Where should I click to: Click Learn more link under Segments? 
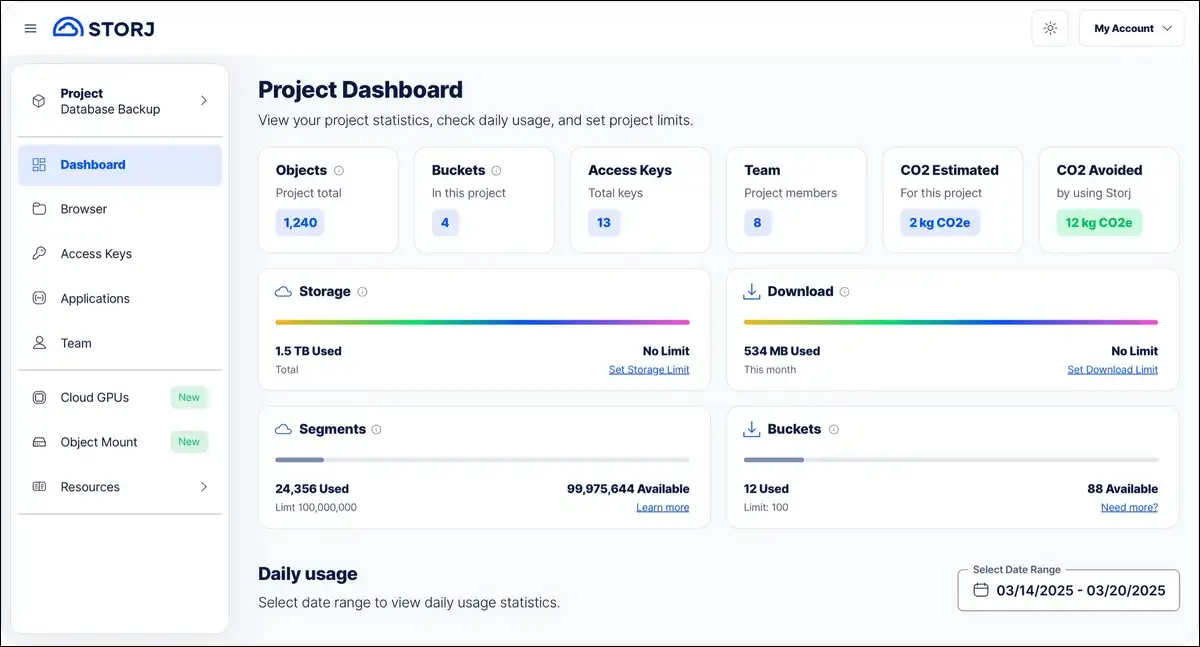[663, 508]
